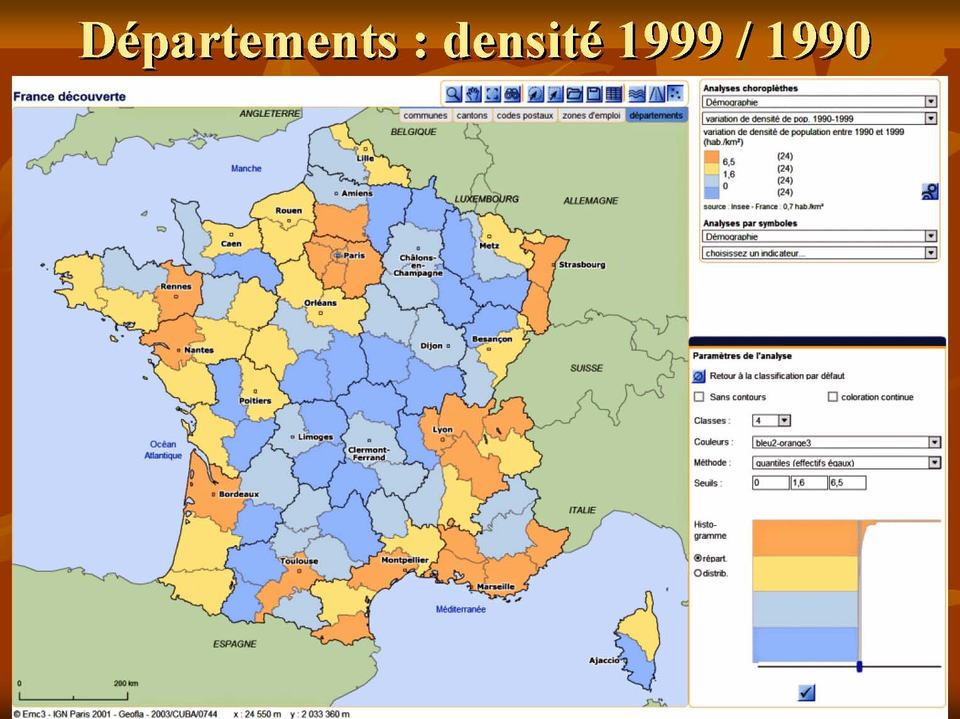The height and width of the screenshot is (719, 960).
Task: Click the floppy disk save icon
Action: [x=594, y=94]
